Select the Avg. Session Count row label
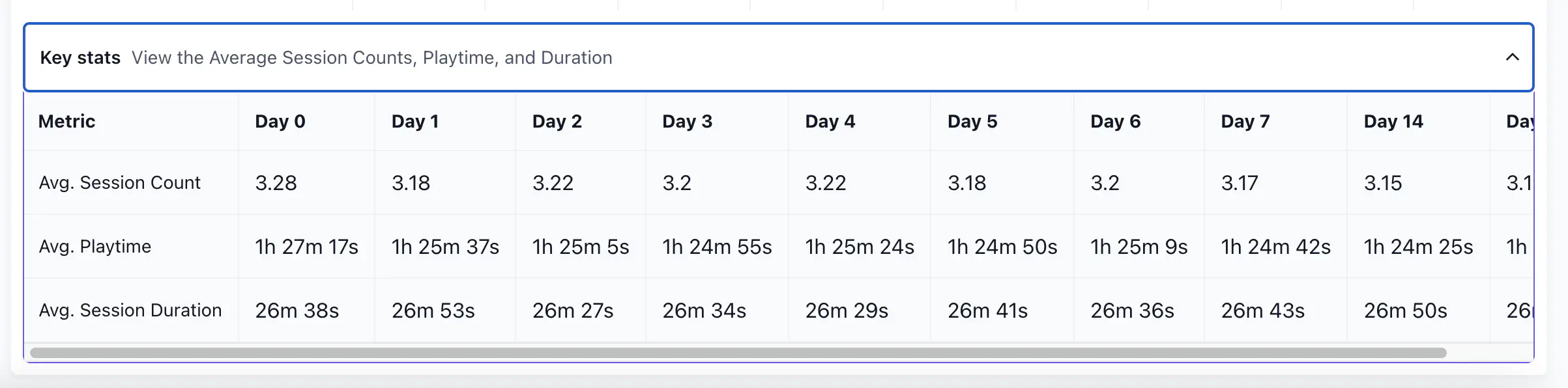 (x=119, y=183)
